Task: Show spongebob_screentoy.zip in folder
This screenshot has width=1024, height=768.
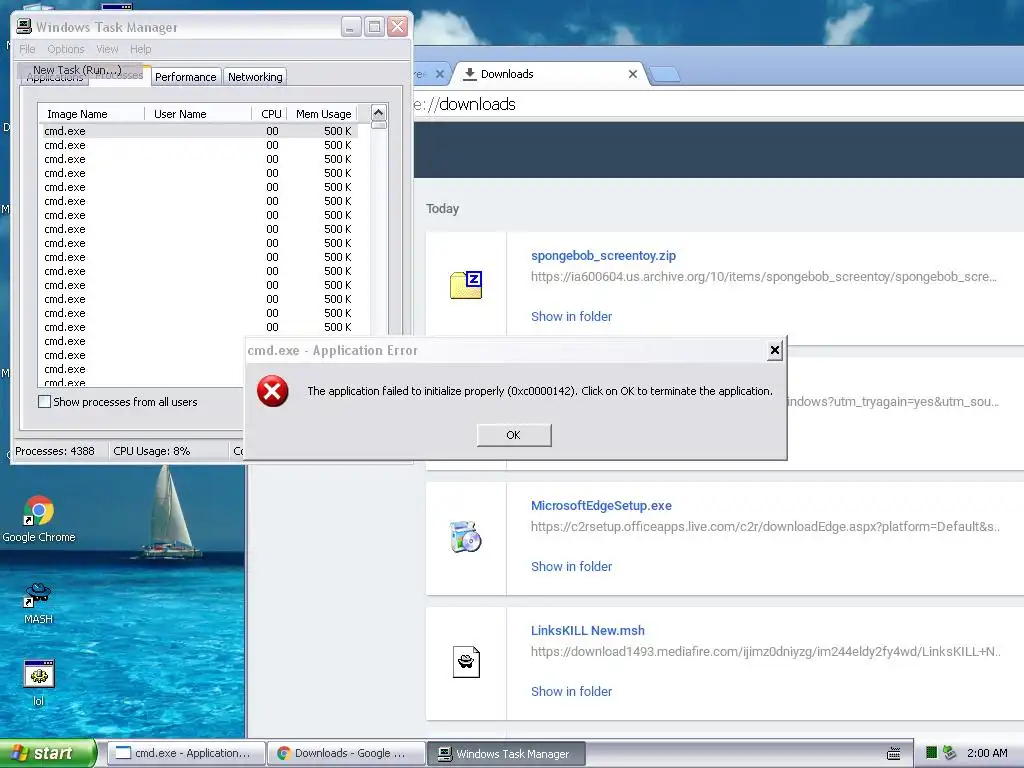Action: tap(571, 316)
